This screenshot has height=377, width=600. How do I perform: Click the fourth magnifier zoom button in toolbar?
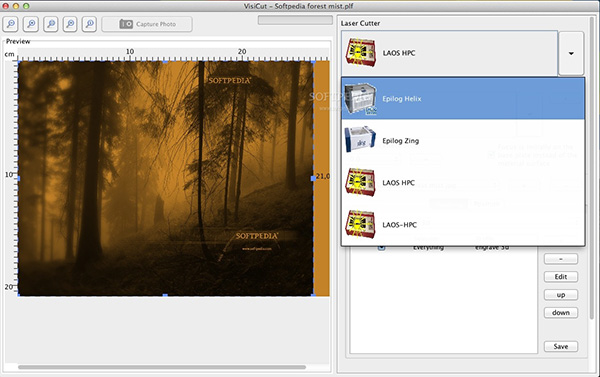[x=70, y=24]
